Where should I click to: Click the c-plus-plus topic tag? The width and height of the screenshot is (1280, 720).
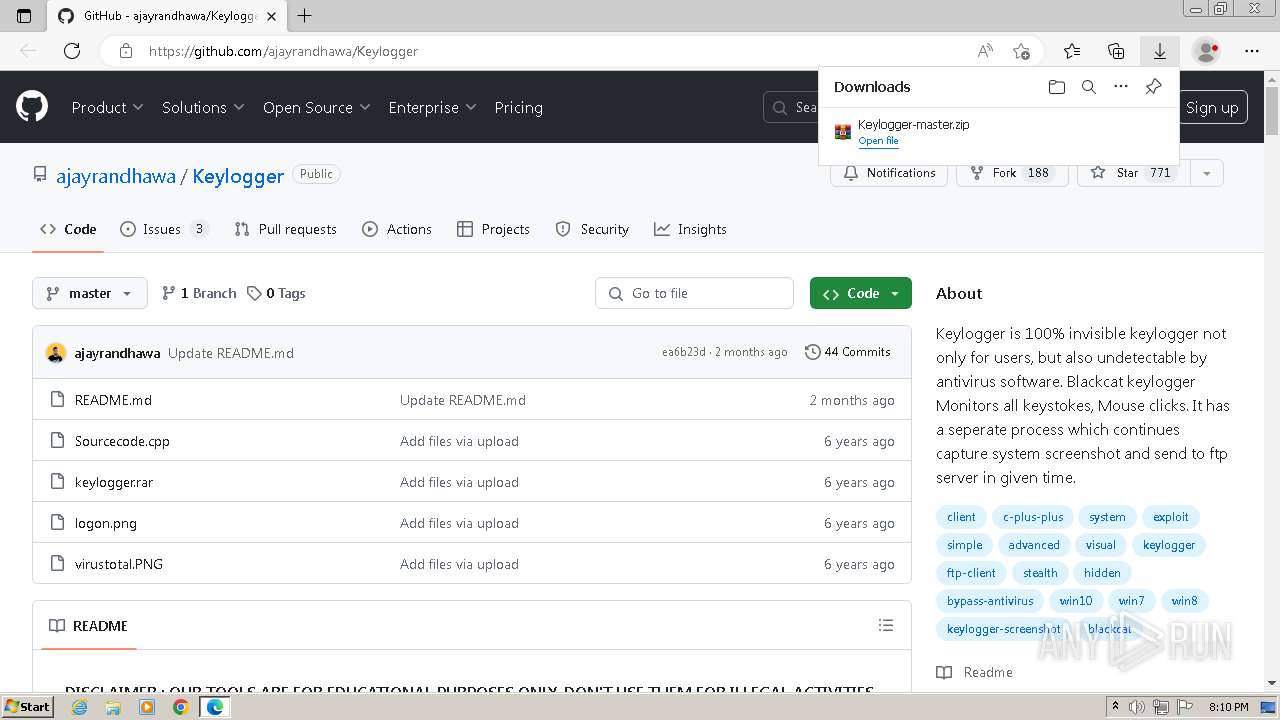pyautogui.click(x=1033, y=517)
